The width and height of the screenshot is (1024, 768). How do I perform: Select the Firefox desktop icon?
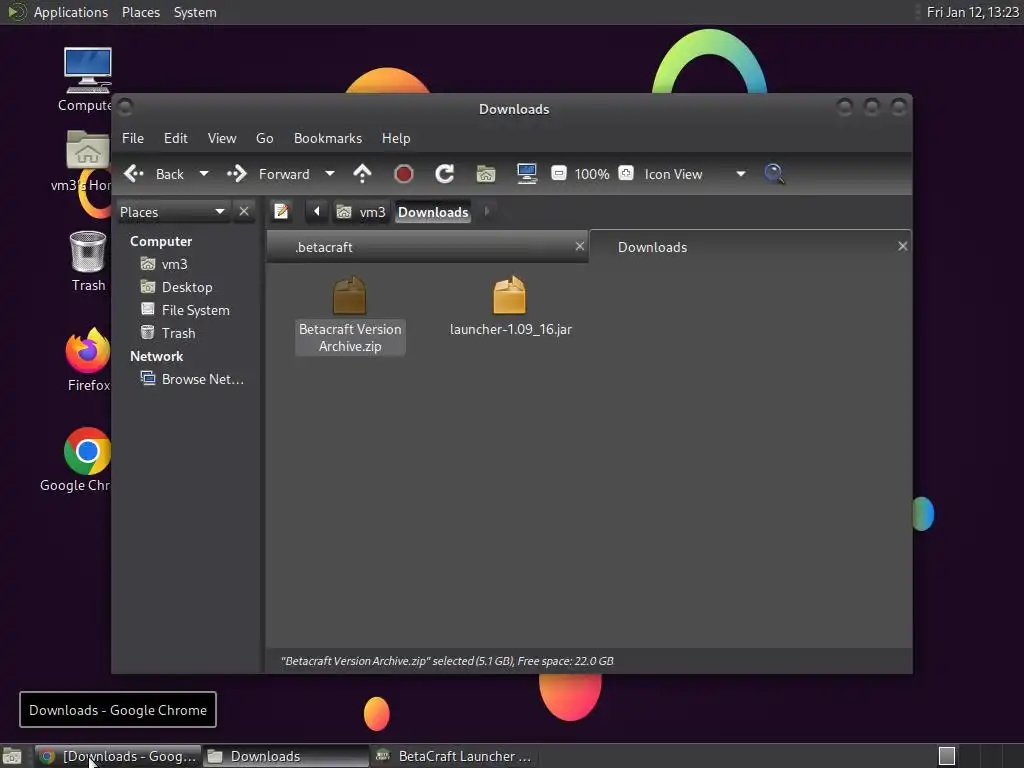coord(88,359)
